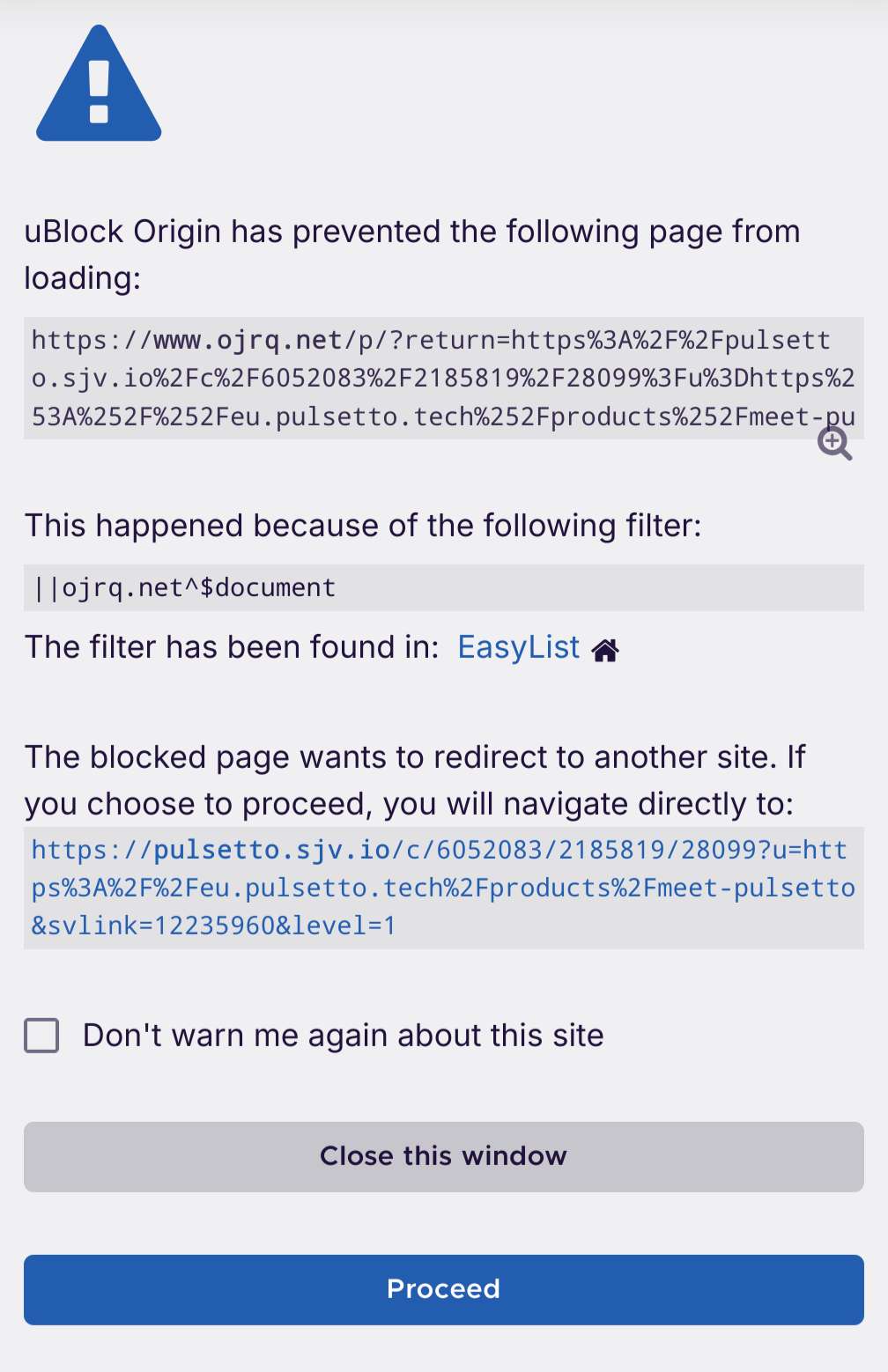Screen dimensions: 888x1372
Task: Click the blue warning triangle icon
Action: [99, 86]
